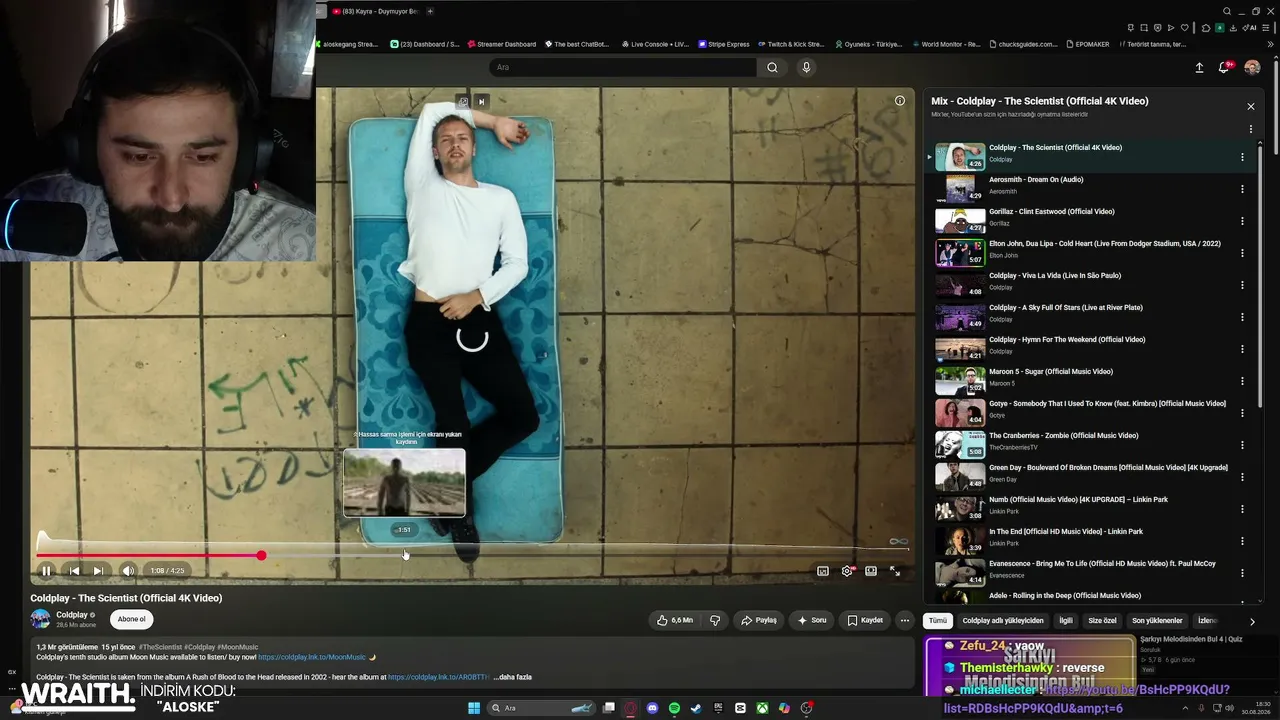Select the Coldplay adlı yükleyiciden chip
This screenshot has height=720, width=1280.
[1003, 621]
